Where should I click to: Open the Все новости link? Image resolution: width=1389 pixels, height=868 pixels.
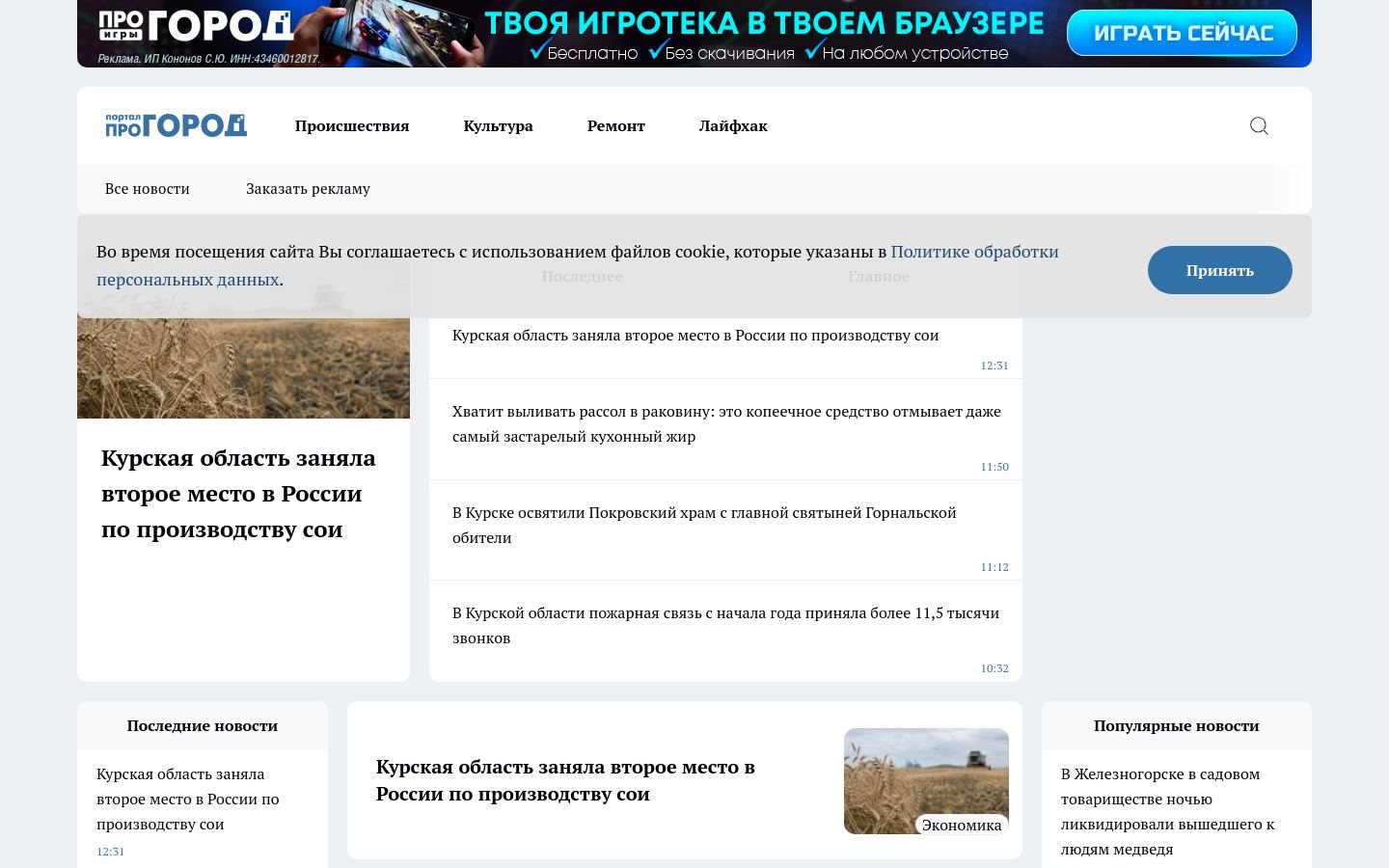coord(148,189)
